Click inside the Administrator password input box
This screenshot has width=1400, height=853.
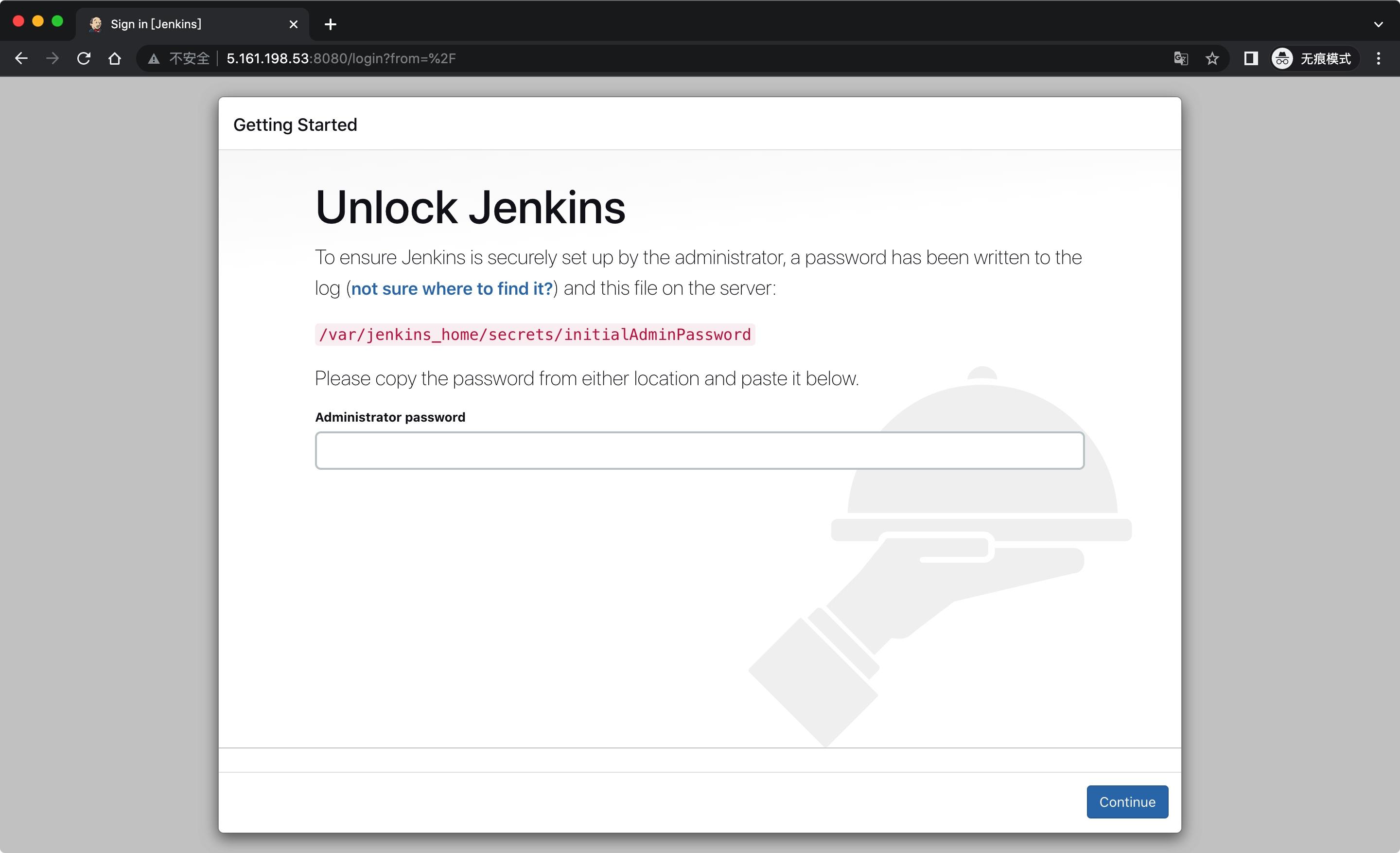[x=699, y=450]
